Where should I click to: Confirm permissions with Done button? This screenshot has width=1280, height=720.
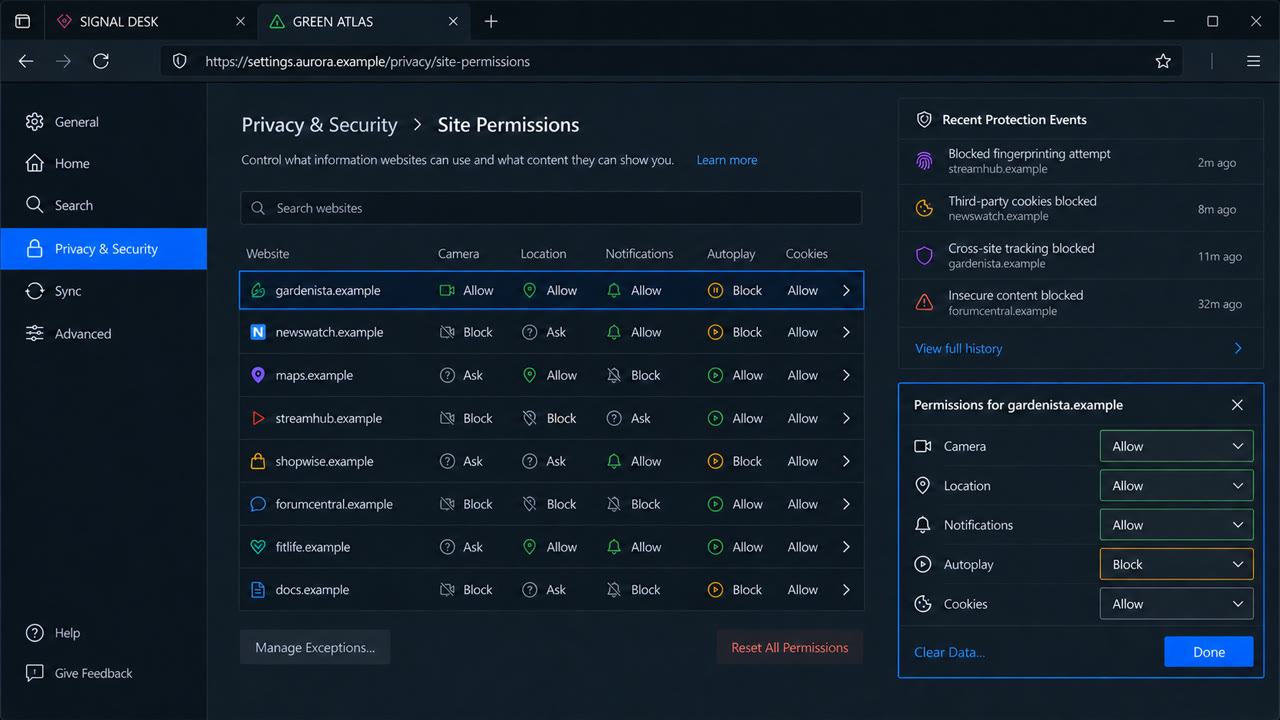pyautogui.click(x=1209, y=652)
